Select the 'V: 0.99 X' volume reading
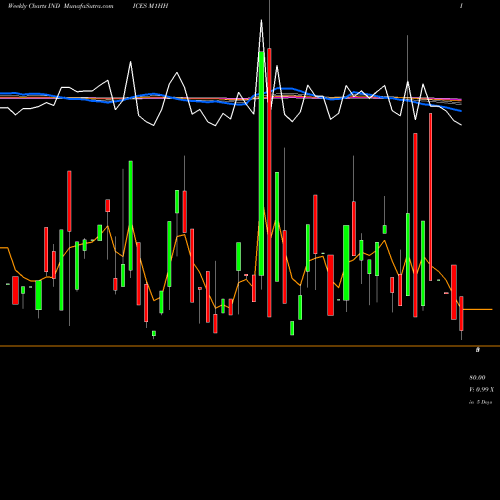 click(482, 390)
